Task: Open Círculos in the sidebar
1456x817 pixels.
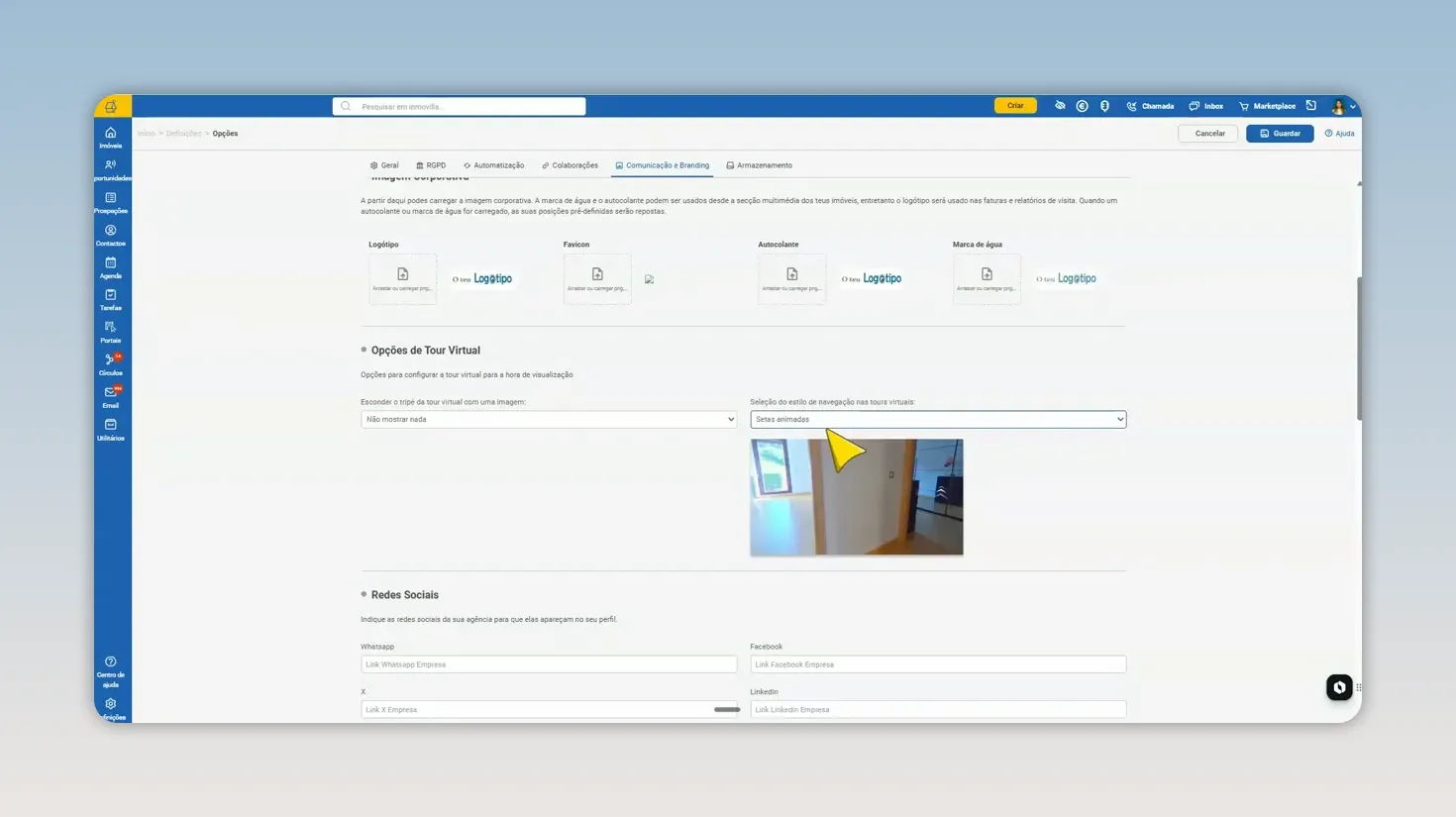Action: [111, 365]
